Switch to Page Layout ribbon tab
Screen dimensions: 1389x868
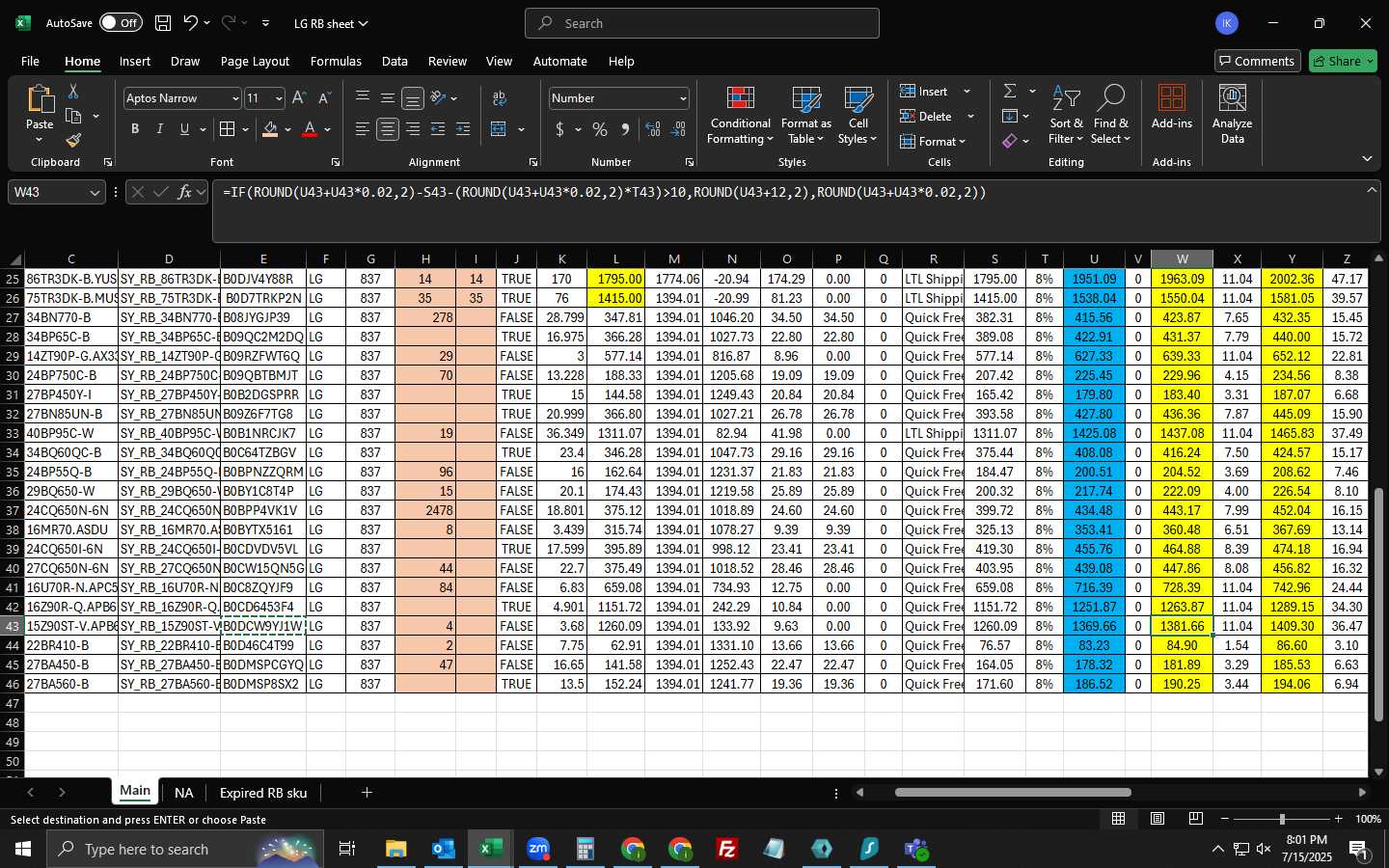[255, 61]
